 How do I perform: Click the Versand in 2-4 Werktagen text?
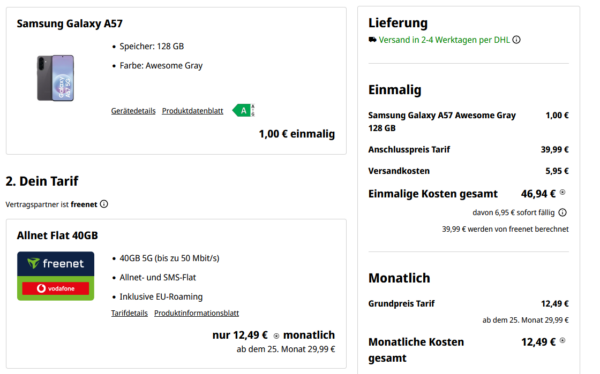pos(444,40)
